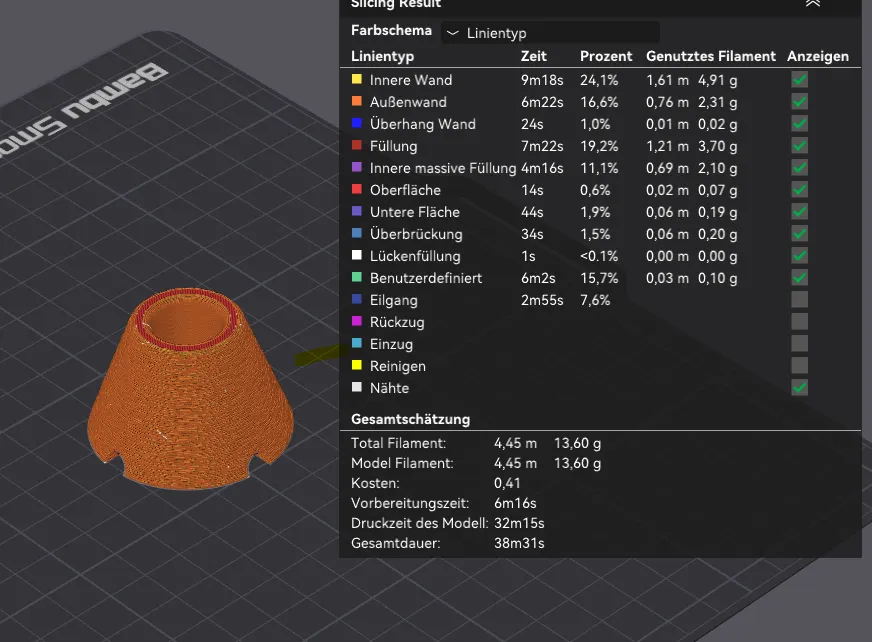Click the Farbschema label

point(391,31)
